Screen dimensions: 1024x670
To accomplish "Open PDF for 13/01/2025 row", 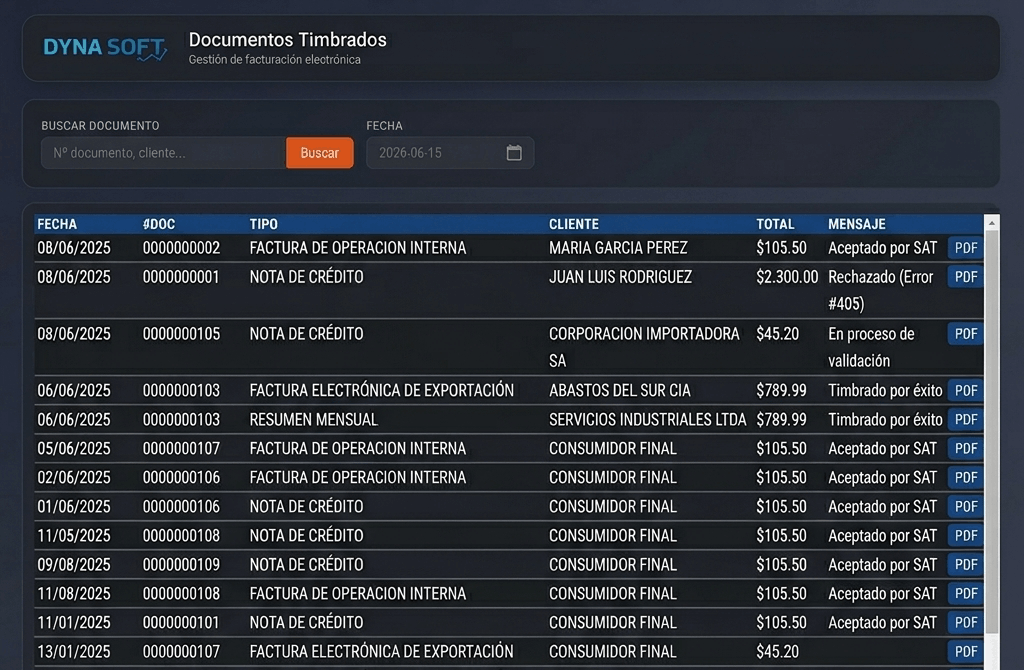I will coord(965,652).
